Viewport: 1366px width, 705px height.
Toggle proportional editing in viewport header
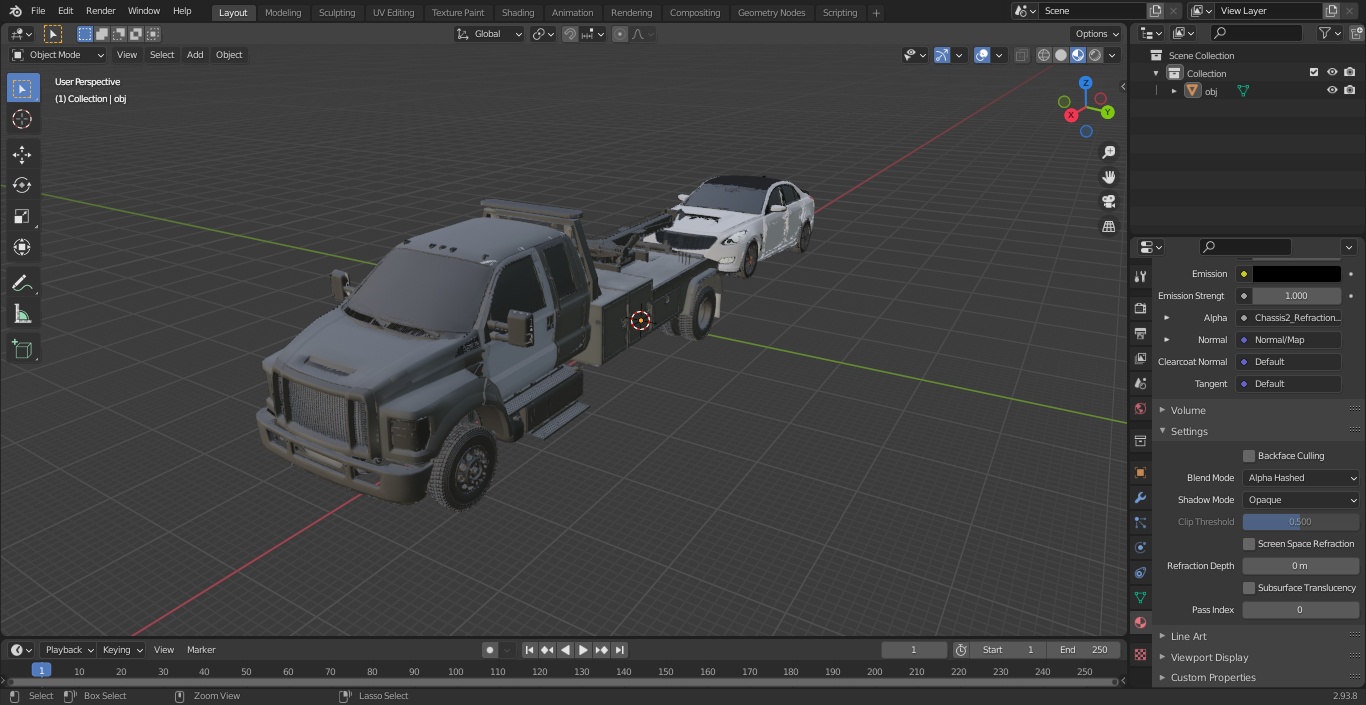[x=620, y=34]
